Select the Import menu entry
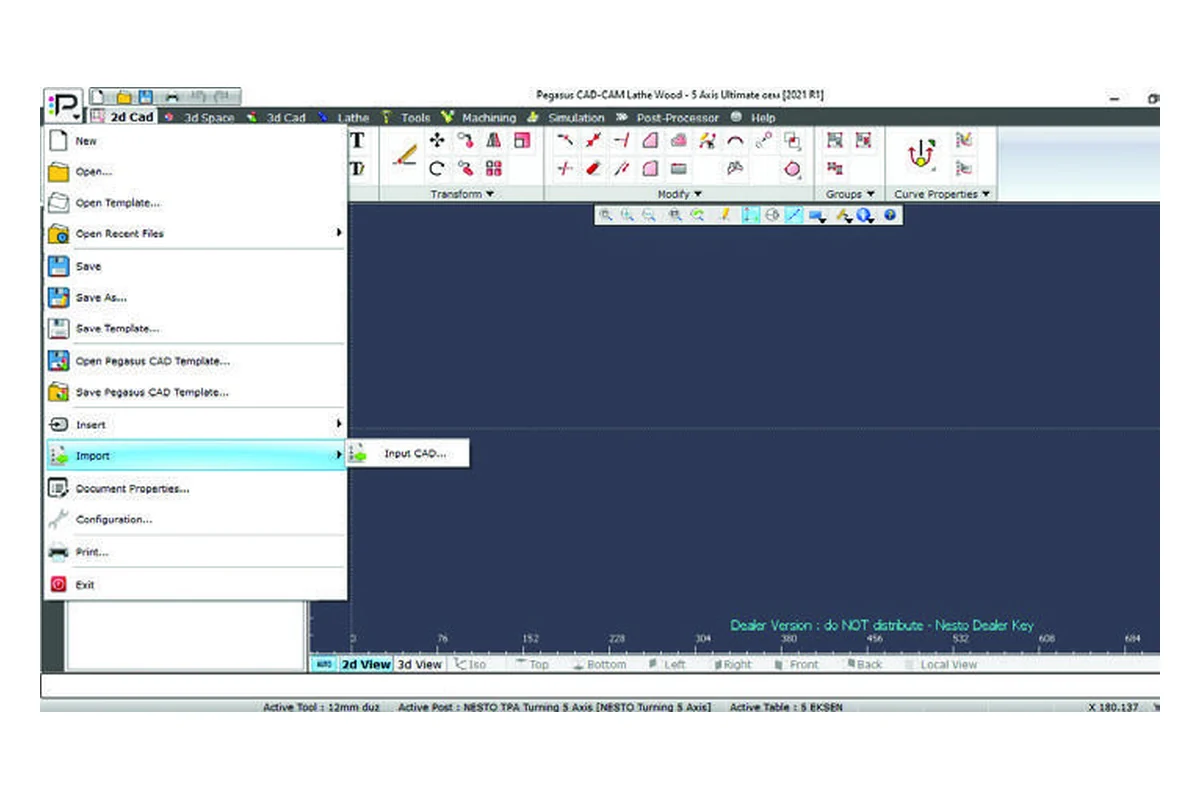Screen dimensions: 1200x800 click(195, 455)
